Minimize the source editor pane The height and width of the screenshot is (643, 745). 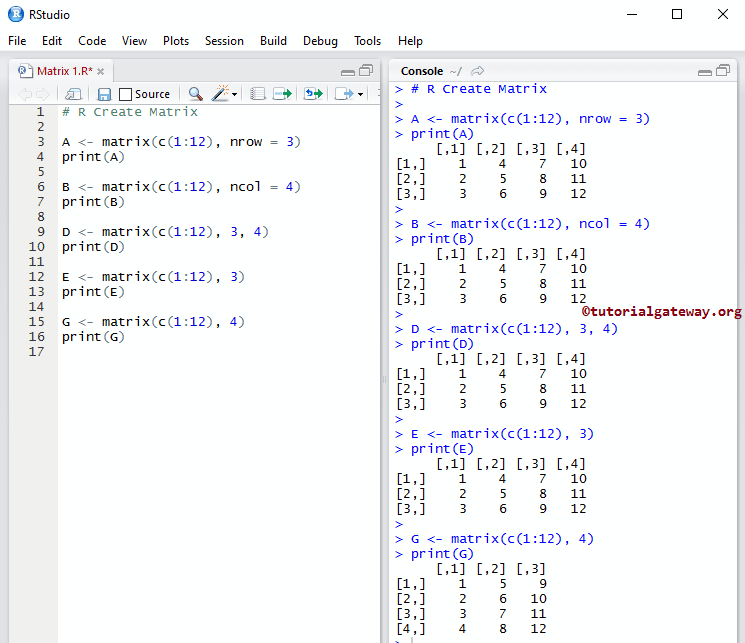click(348, 72)
